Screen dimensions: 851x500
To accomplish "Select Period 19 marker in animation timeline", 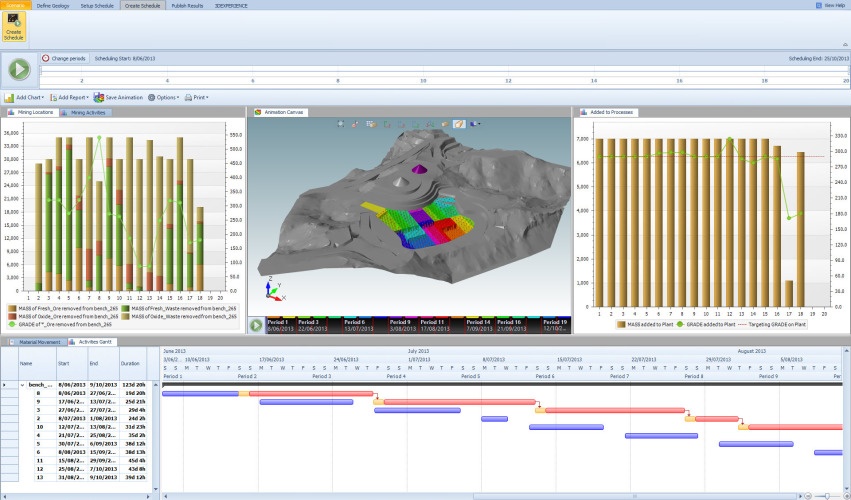I will 555,325.
